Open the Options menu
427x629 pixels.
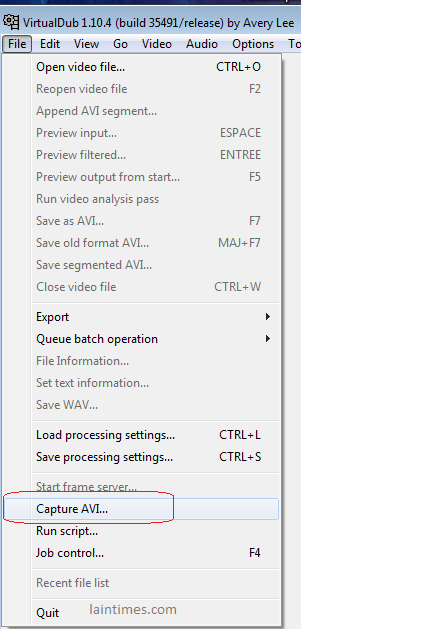point(253,44)
